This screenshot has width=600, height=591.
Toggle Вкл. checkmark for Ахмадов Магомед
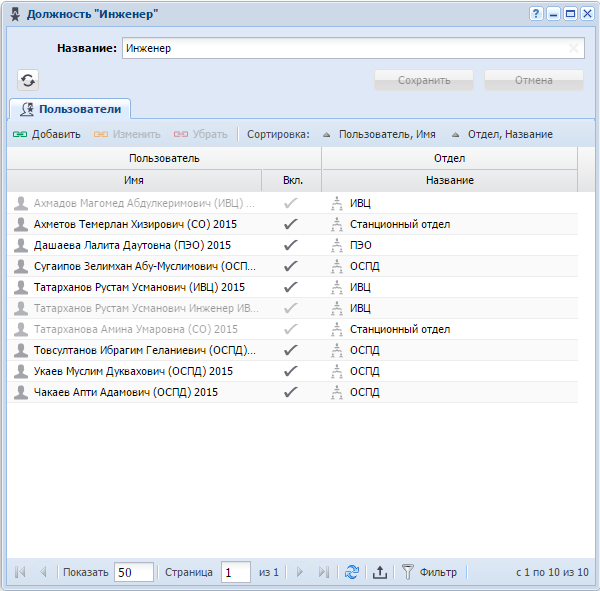point(290,203)
